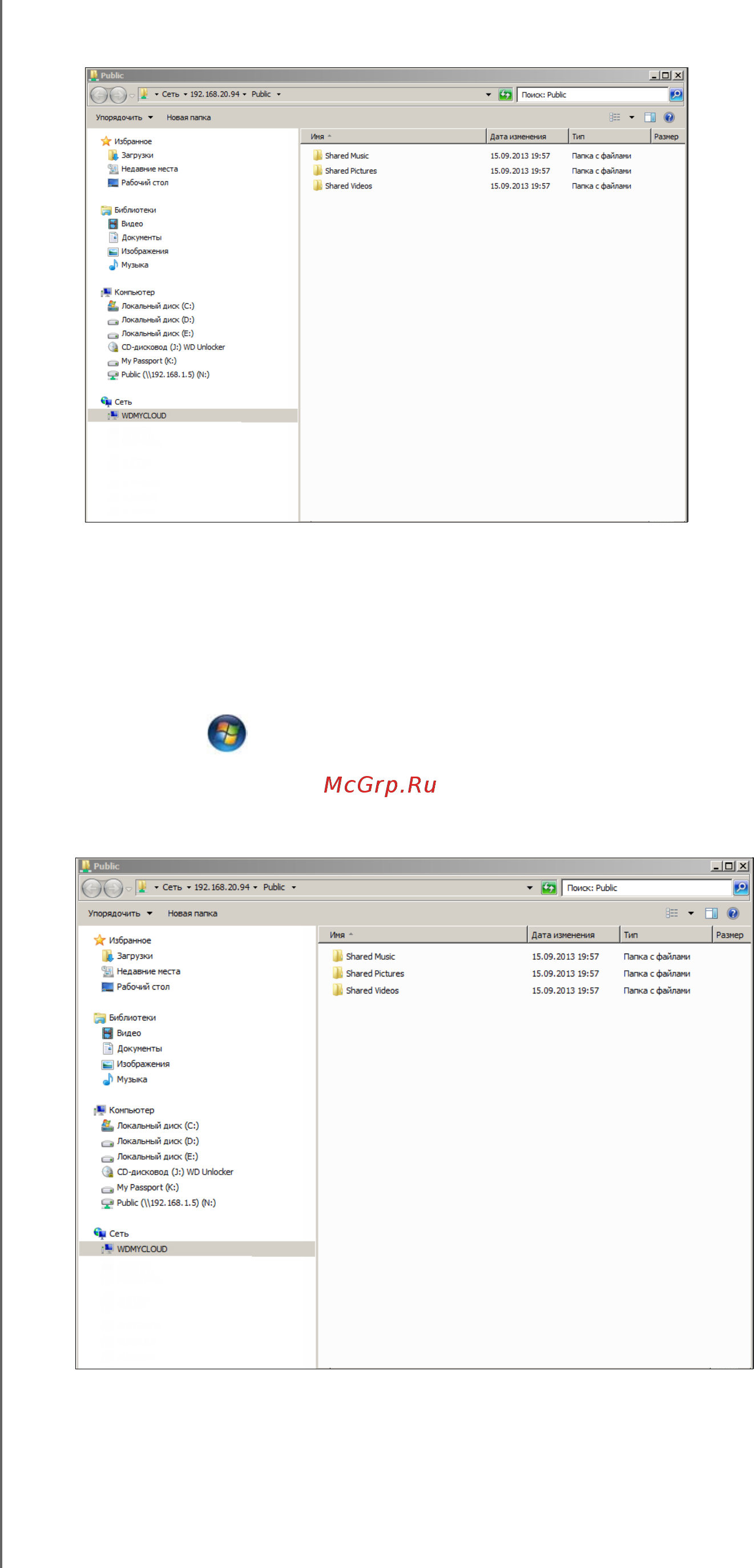Click Имя column header in lower window
The image size is (754, 1568).
click(x=422, y=935)
